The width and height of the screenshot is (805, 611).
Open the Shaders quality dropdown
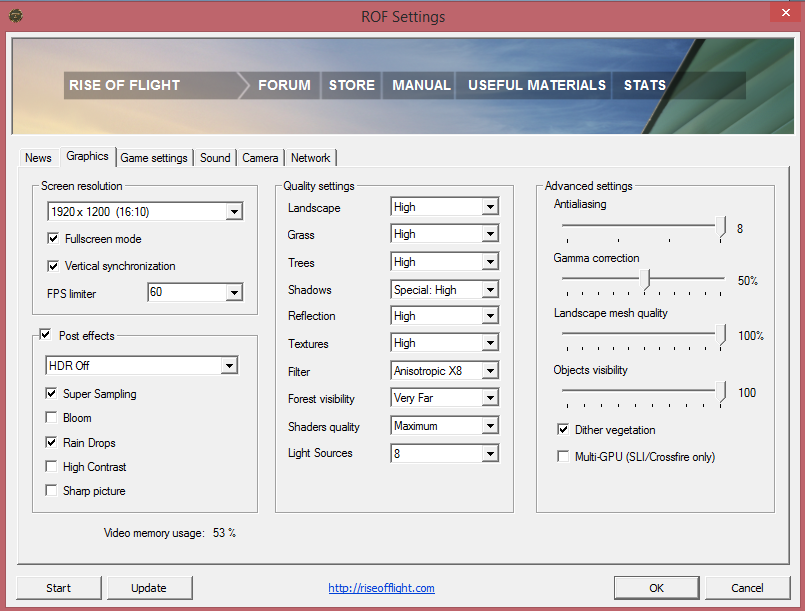coord(445,426)
